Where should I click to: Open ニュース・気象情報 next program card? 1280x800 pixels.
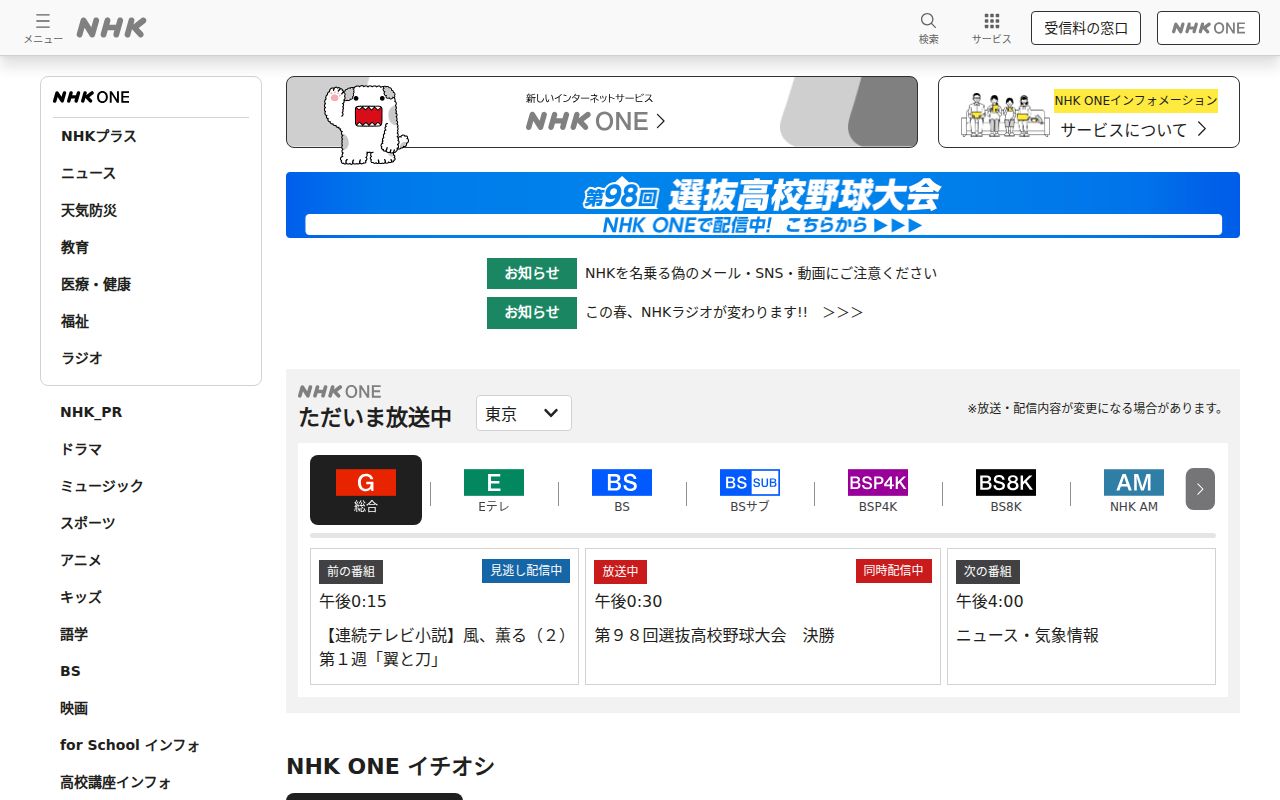click(1081, 616)
